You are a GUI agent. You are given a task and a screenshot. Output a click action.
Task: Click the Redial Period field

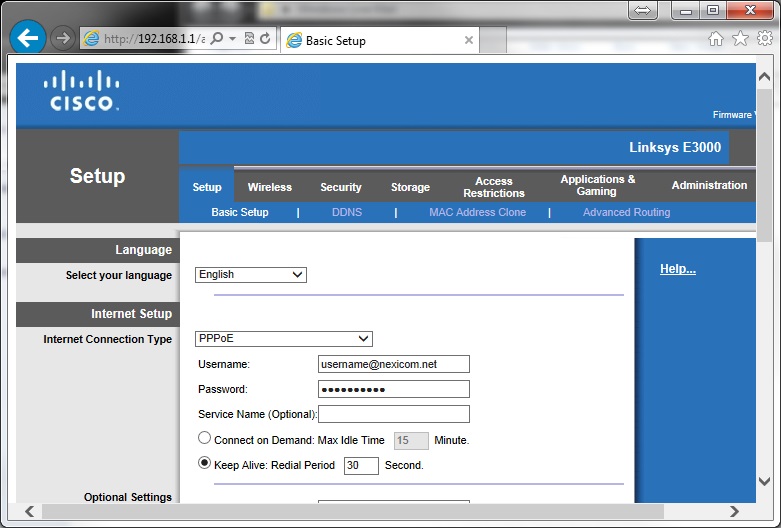coord(361,465)
